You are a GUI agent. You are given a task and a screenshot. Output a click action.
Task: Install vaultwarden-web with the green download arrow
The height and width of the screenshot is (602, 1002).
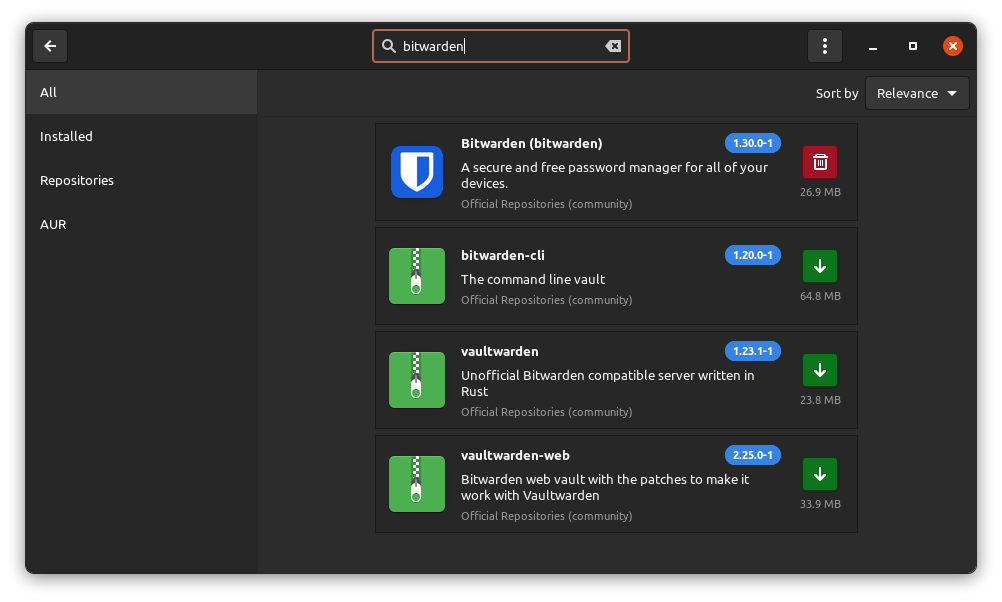tap(820, 474)
